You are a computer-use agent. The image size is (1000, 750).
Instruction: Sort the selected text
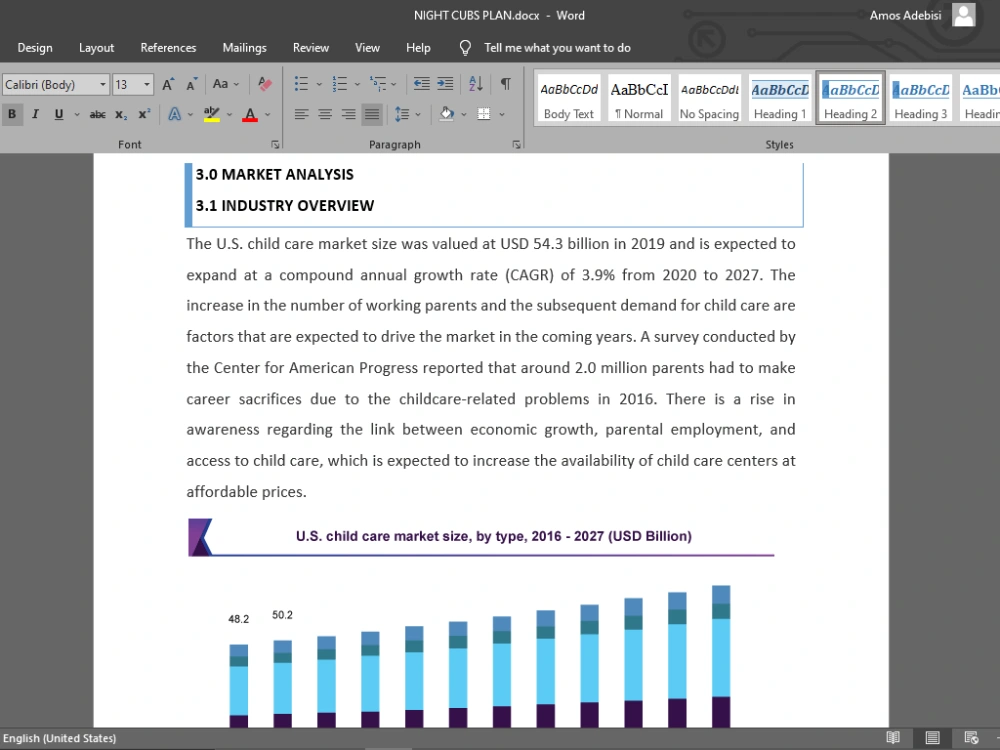coord(476,84)
